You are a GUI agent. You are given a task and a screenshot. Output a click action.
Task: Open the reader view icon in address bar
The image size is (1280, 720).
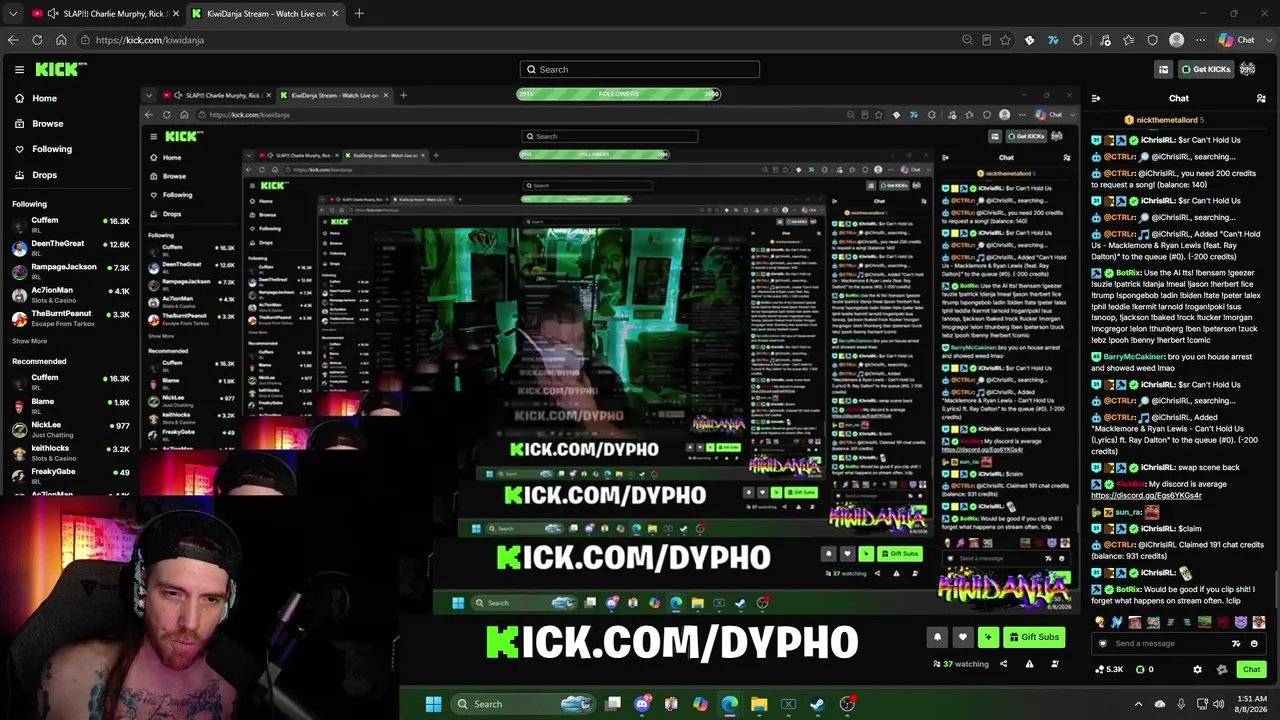[x=986, y=40]
